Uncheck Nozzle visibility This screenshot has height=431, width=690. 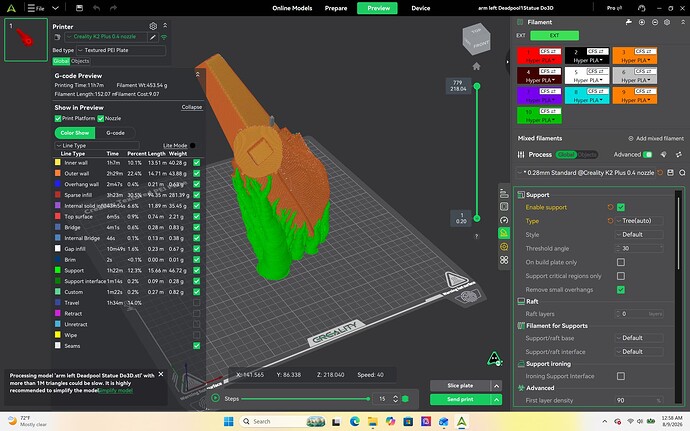(100, 118)
